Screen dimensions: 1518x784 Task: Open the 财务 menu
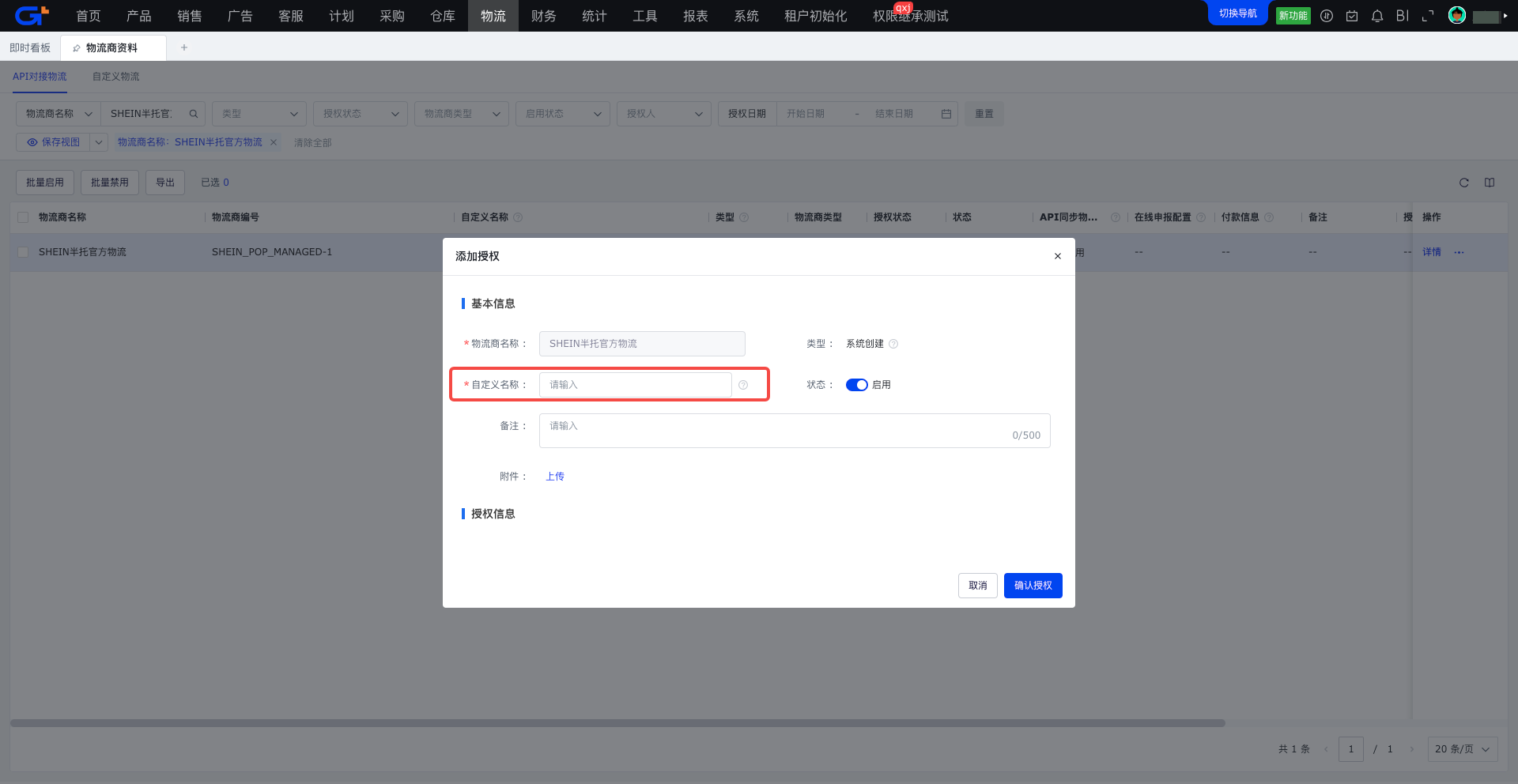point(544,16)
